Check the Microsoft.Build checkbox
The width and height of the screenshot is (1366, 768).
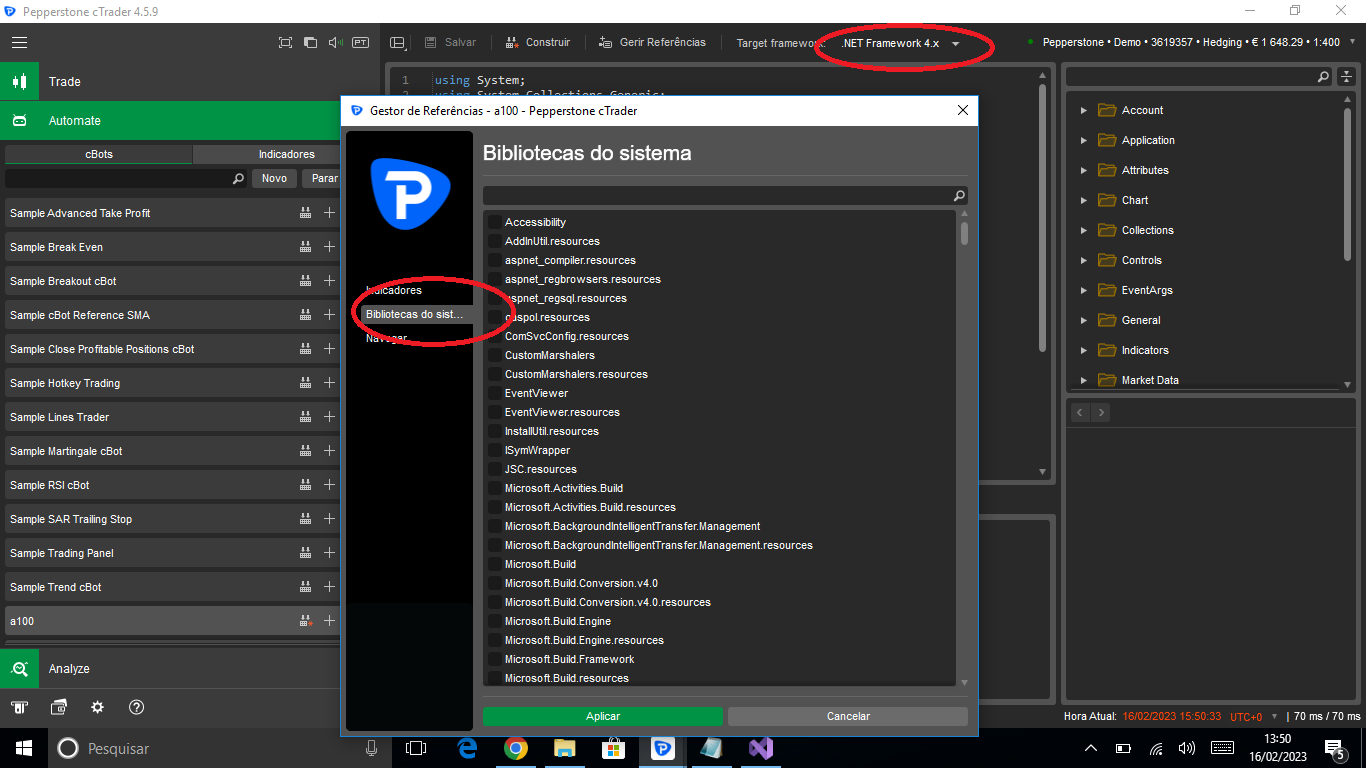[x=495, y=564]
